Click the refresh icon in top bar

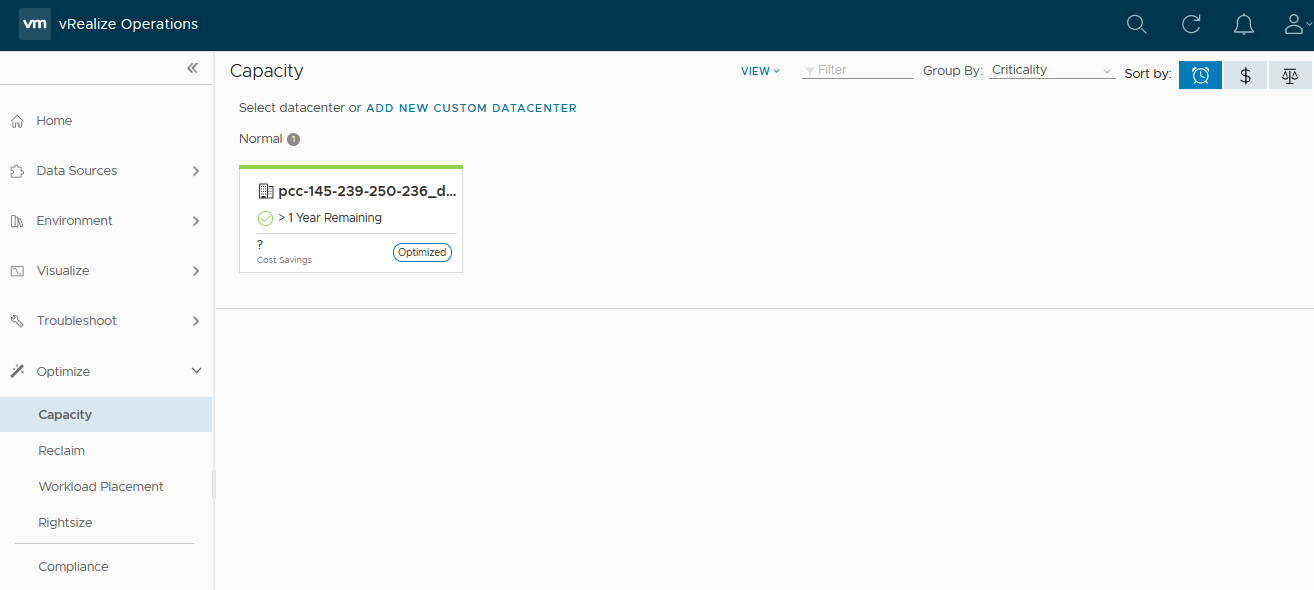(1190, 24)
